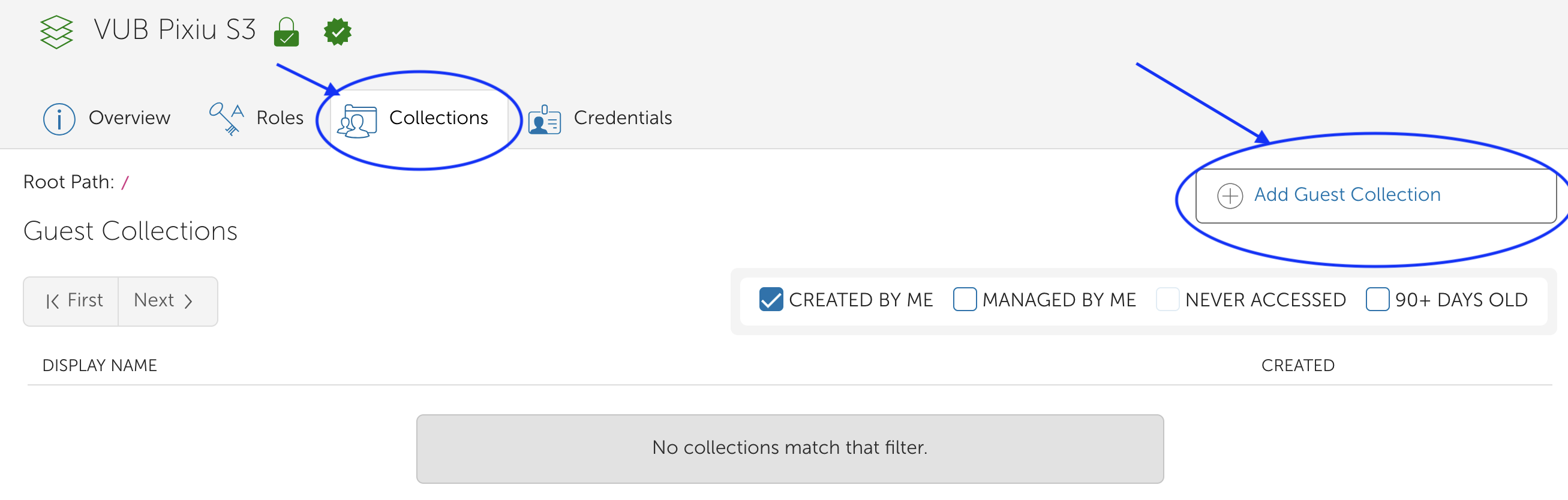1568x500 pixels.
Task: Click the Root Path slash link
Action: coord(125,182)
